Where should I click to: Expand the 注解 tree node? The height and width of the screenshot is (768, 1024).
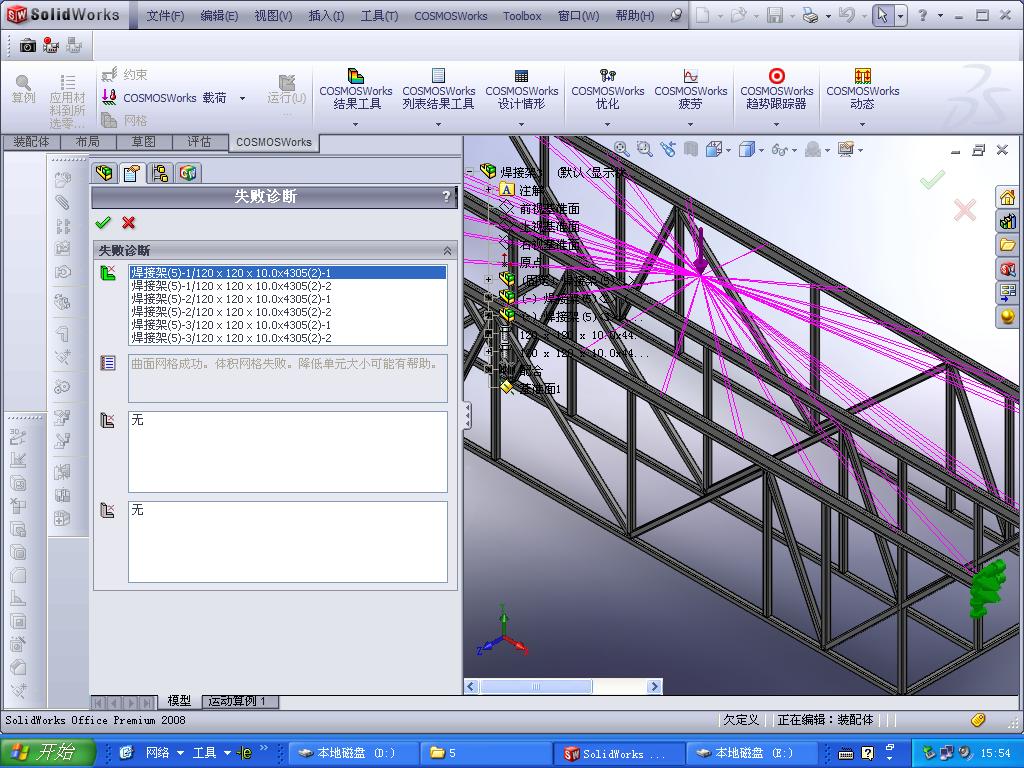[x=488, y=189]
